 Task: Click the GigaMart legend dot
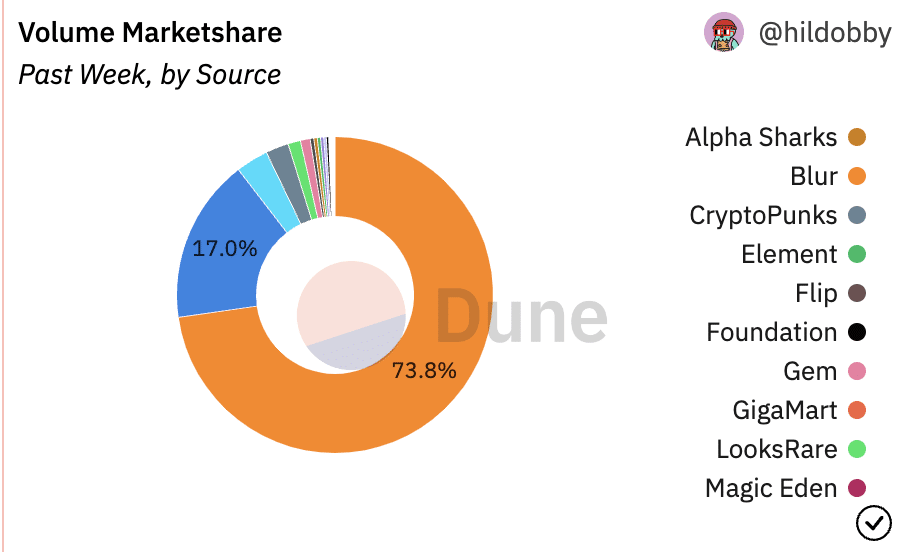point(857,410)
